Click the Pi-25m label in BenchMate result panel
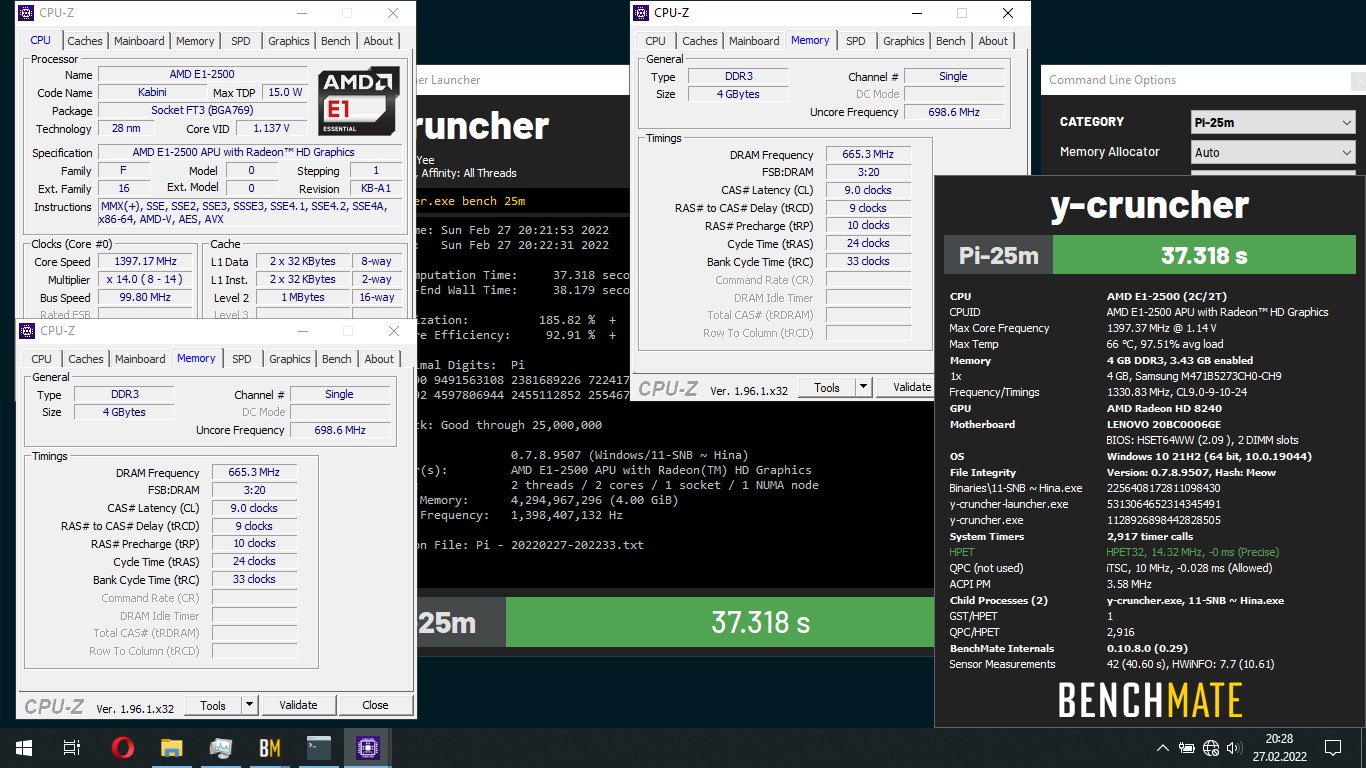The width and height of the screenshot is (1366, 768). [x=999, y=255]
